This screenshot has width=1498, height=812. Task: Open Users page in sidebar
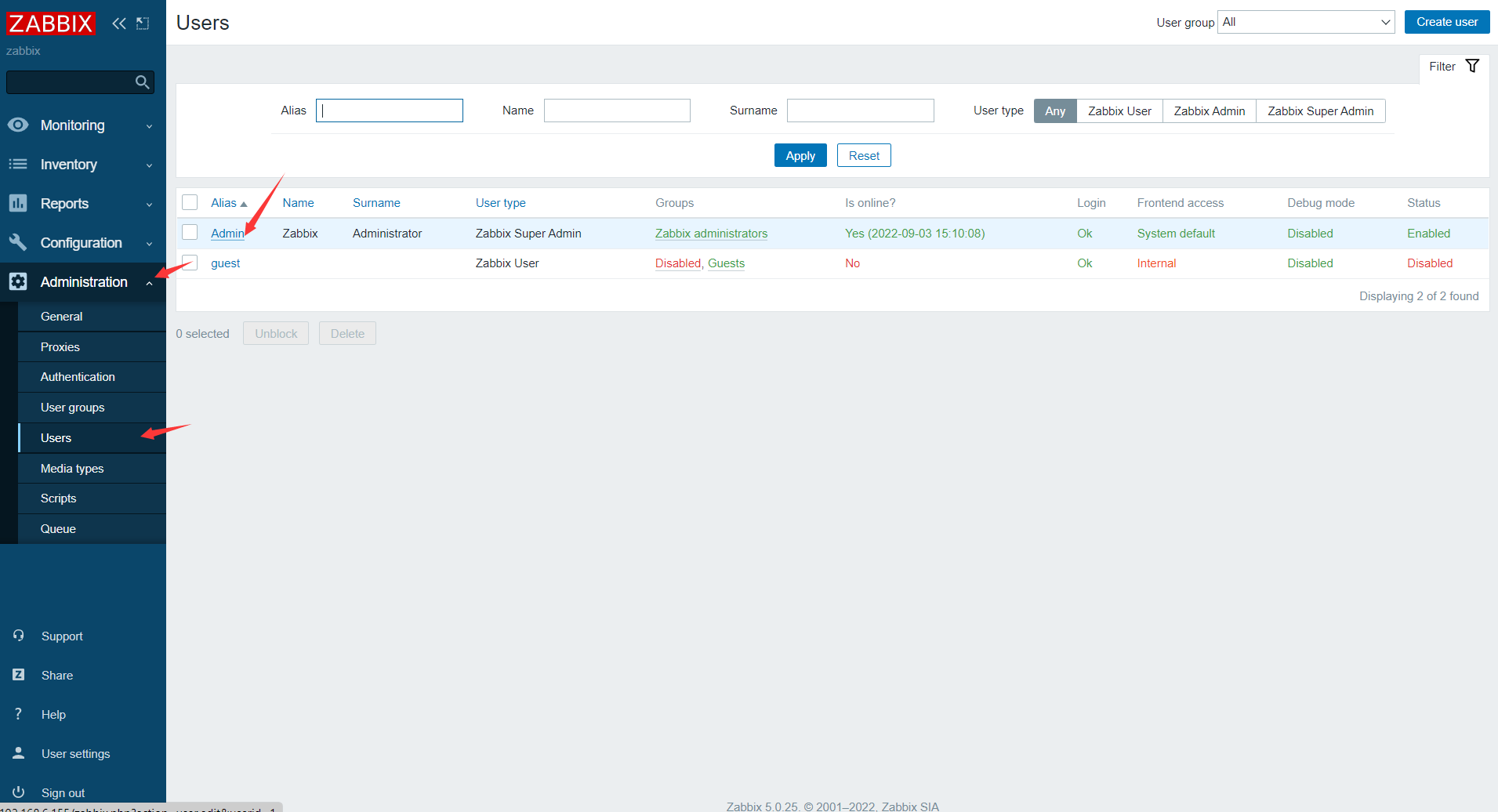point(92,438)
